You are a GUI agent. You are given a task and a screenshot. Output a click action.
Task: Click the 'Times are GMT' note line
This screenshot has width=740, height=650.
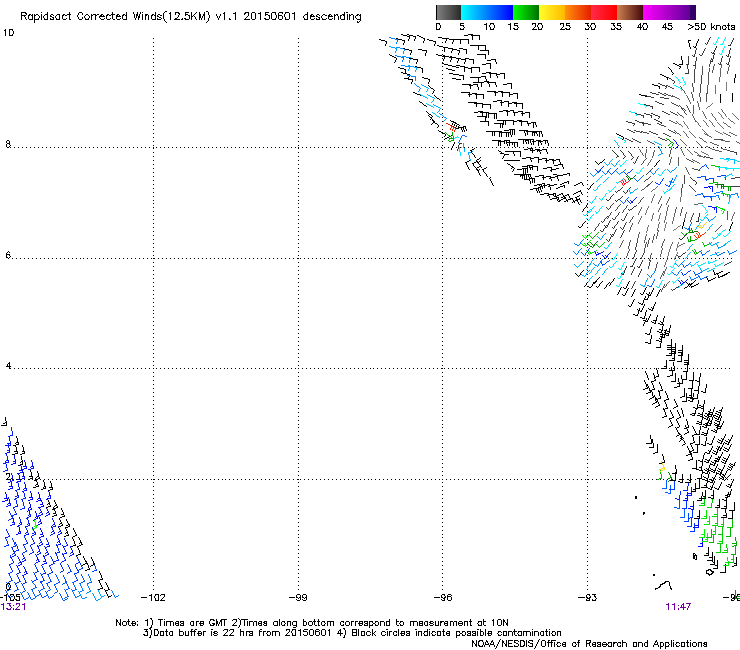(x=312, y=623)
